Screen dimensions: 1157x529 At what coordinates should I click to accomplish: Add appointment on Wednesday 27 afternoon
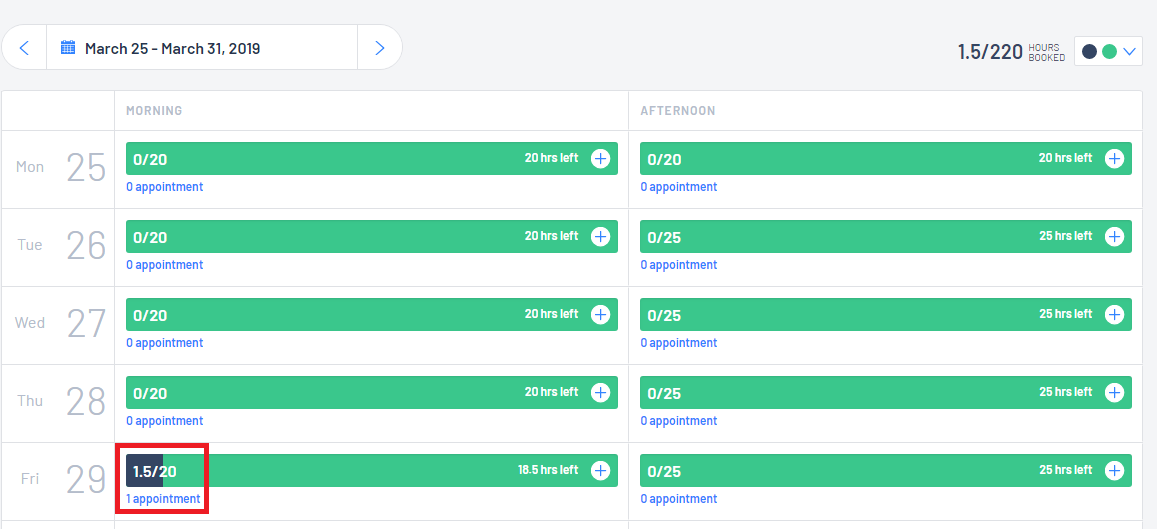click(1114, 314)
